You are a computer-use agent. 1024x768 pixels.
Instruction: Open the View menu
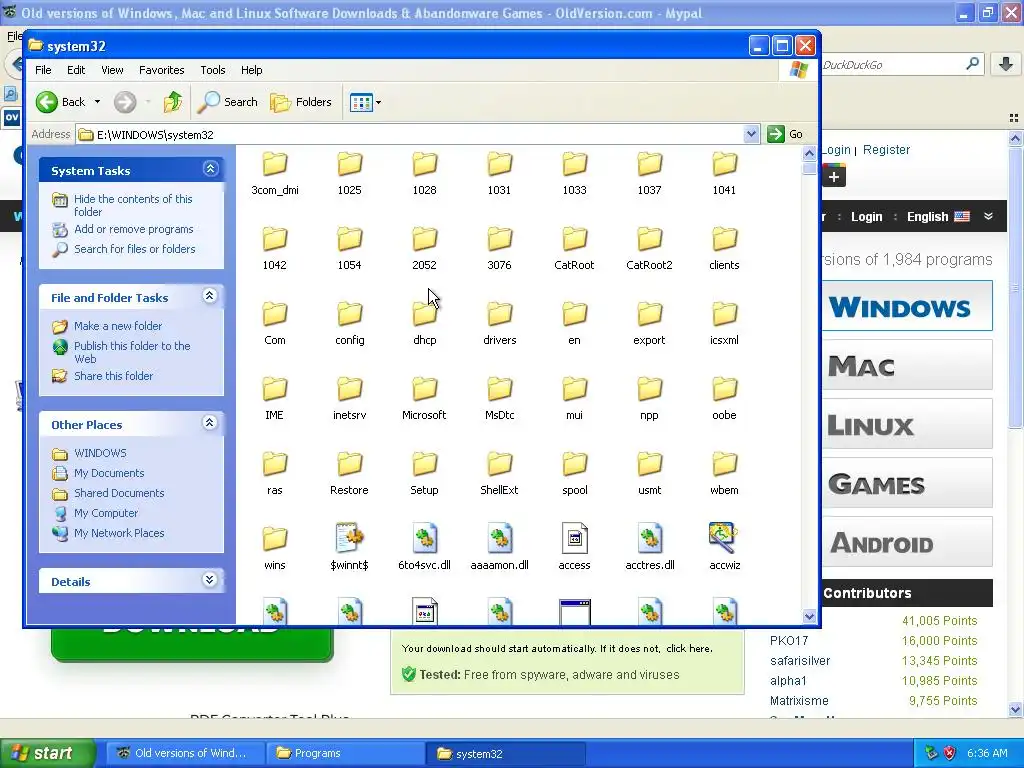112,70
